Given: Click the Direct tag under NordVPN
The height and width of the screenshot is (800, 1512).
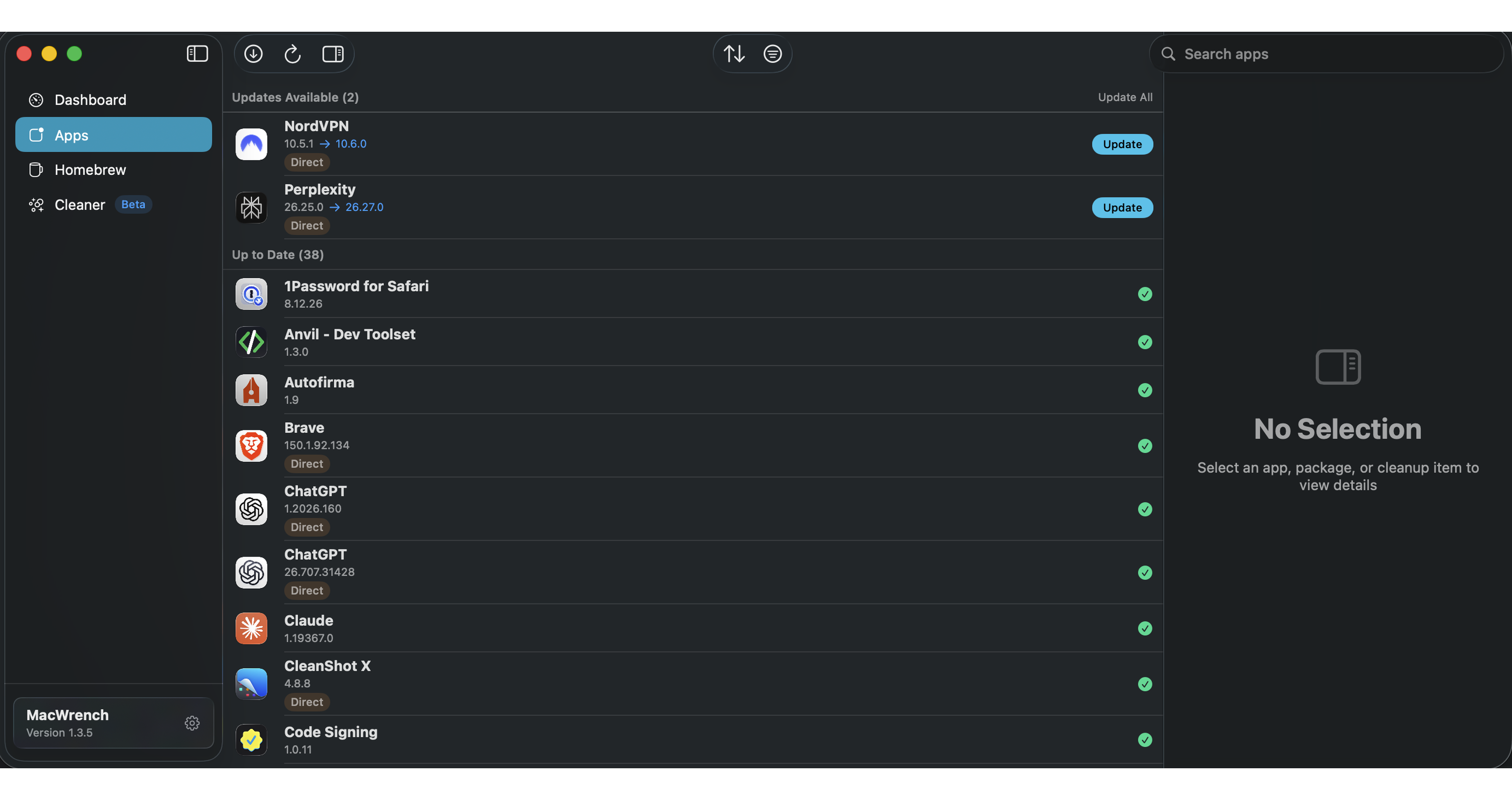Looking at the screenshot, I should (307, 162).
